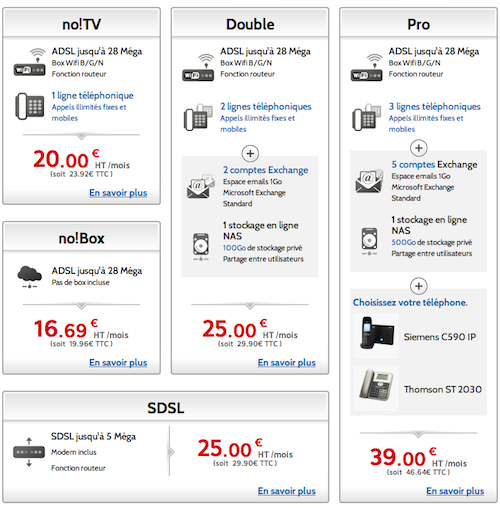Click the plus circle above Exchange in Double card
Viewport: 500px width, 508px height.
tap(250, 154)
